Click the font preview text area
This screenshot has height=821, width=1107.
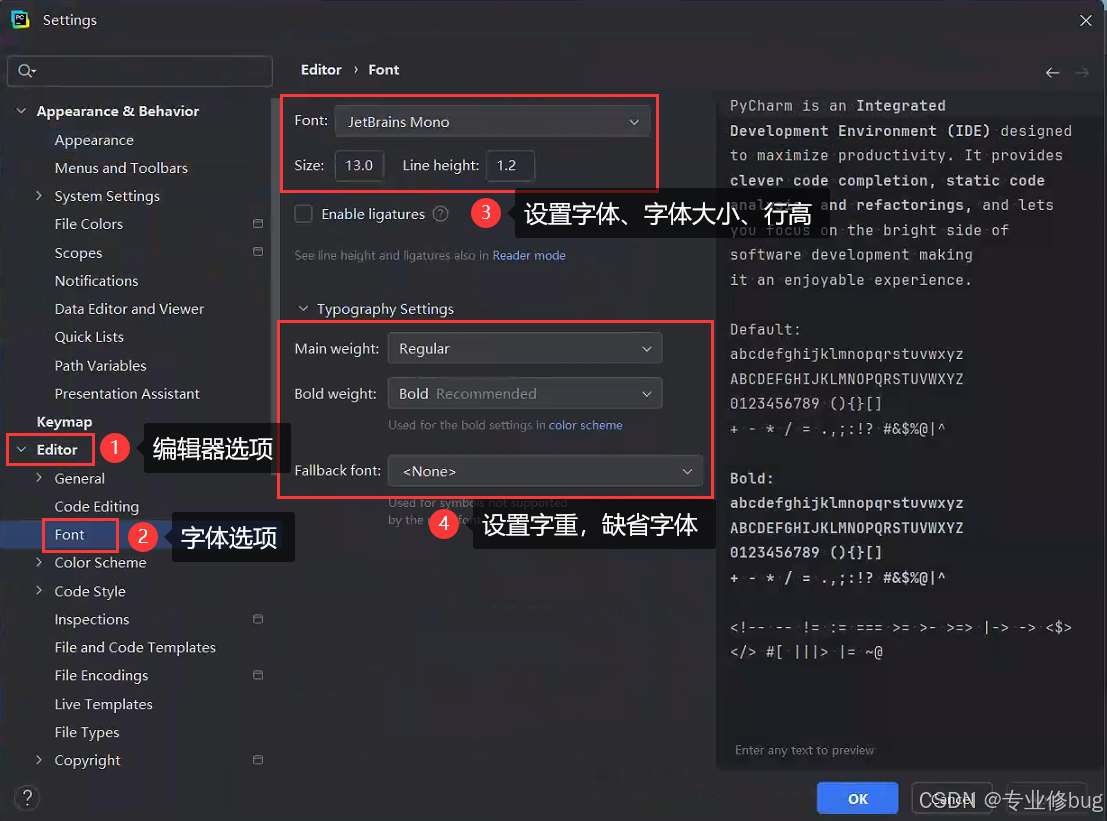point(907,429)
